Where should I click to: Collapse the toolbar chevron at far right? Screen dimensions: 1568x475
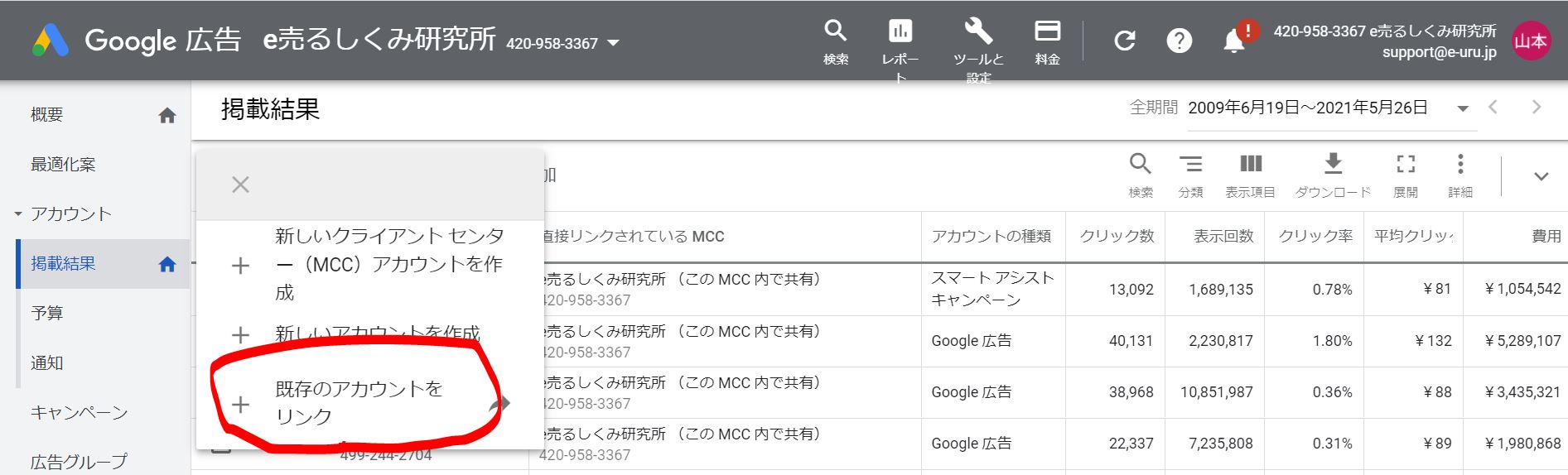pyautogui.click(x=1541, y=176)
